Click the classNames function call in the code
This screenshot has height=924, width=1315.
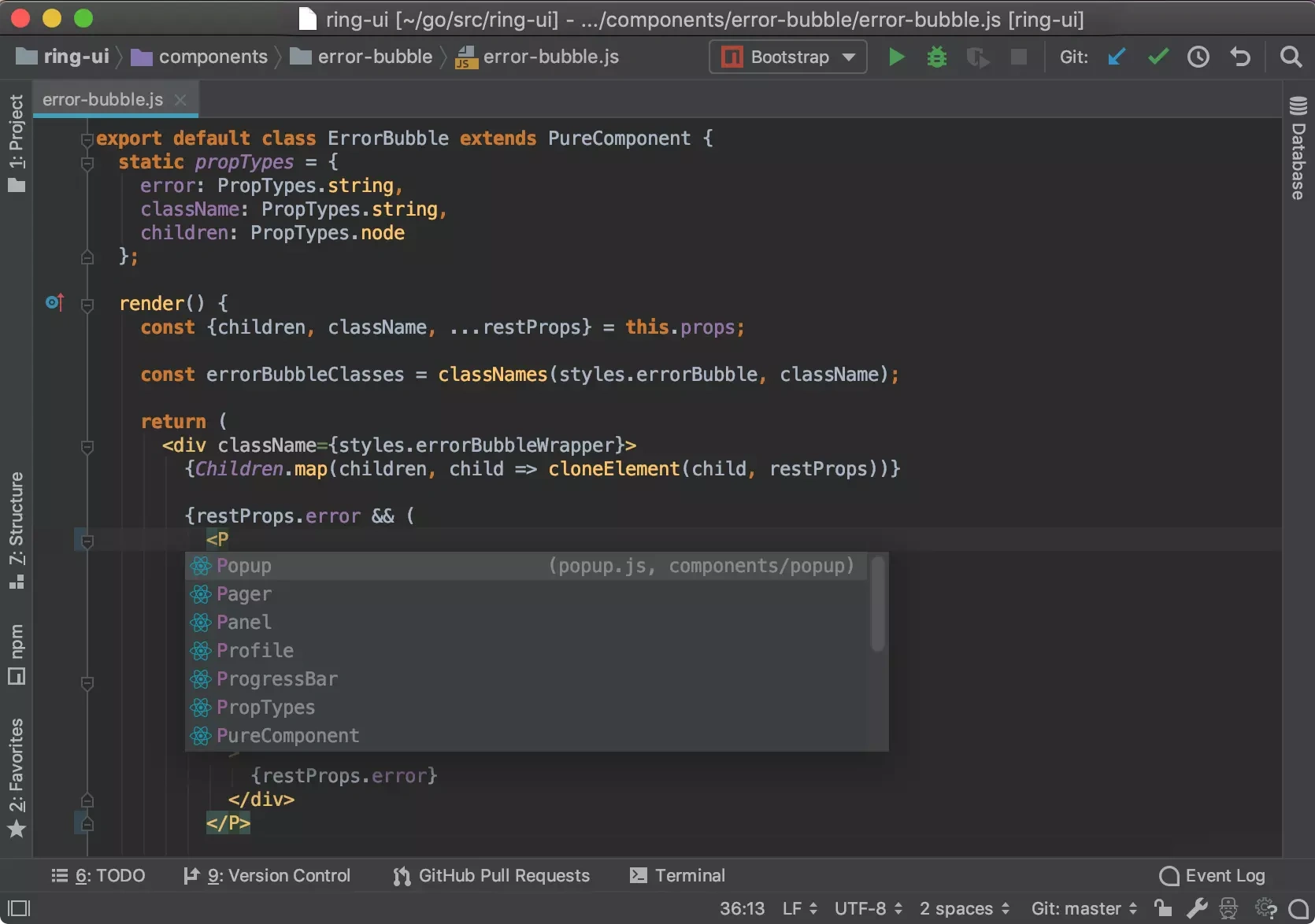click(x=492, y=375)
